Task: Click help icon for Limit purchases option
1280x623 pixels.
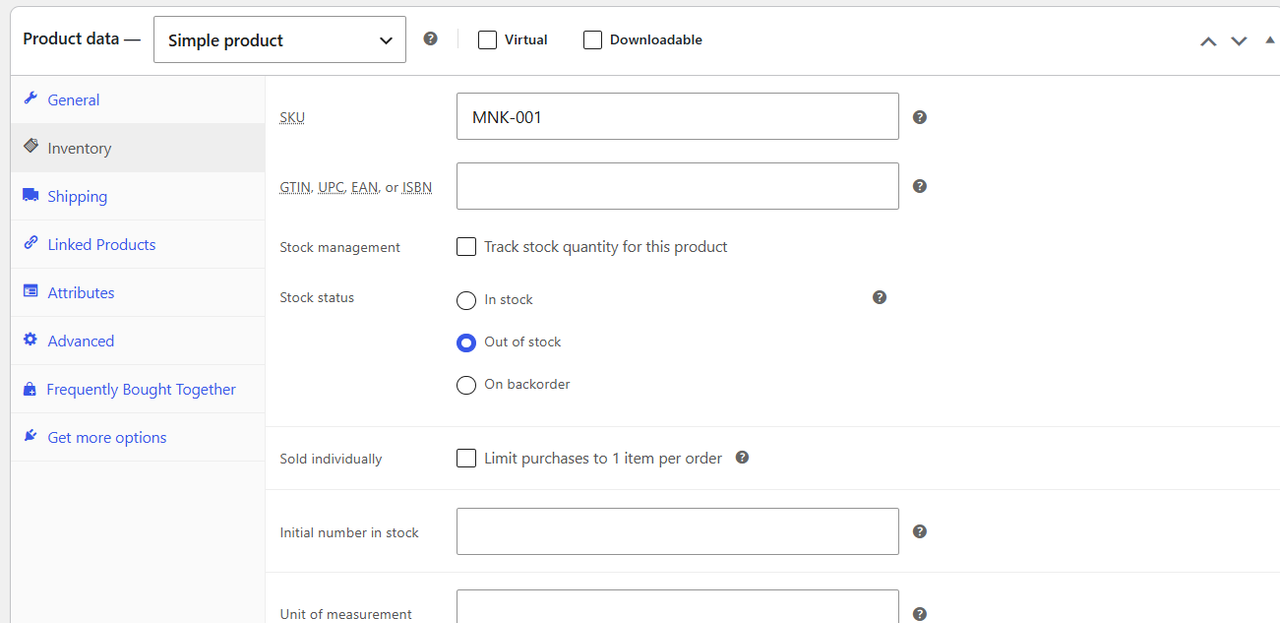Action: point(742,457)
